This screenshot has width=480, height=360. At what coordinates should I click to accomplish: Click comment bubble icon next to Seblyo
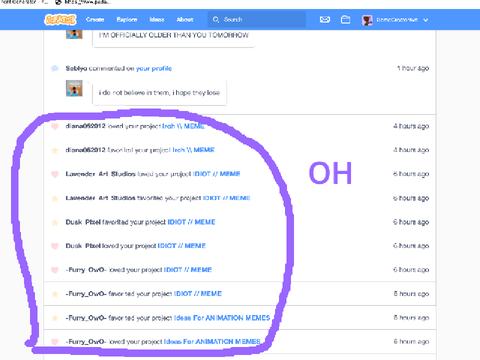(x=55, y=68)
